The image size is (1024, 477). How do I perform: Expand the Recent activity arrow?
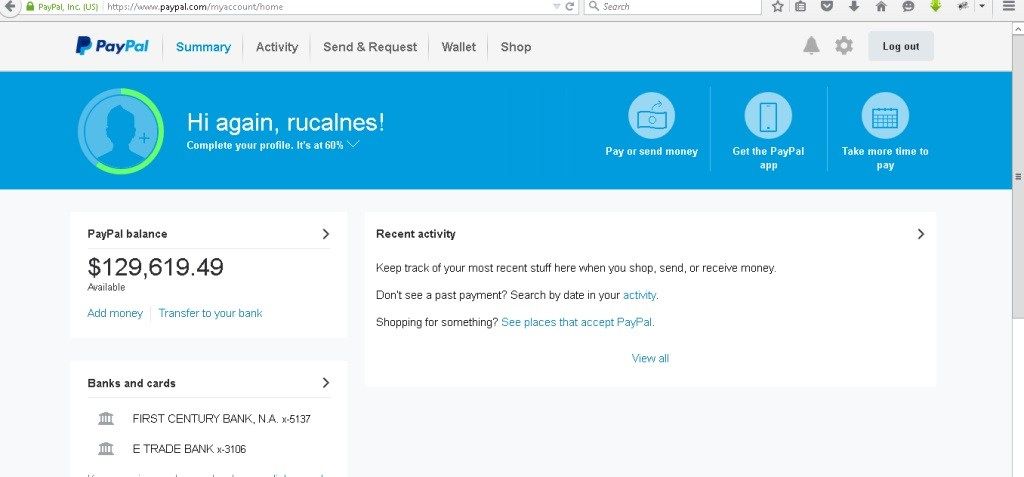coord(921,234)
